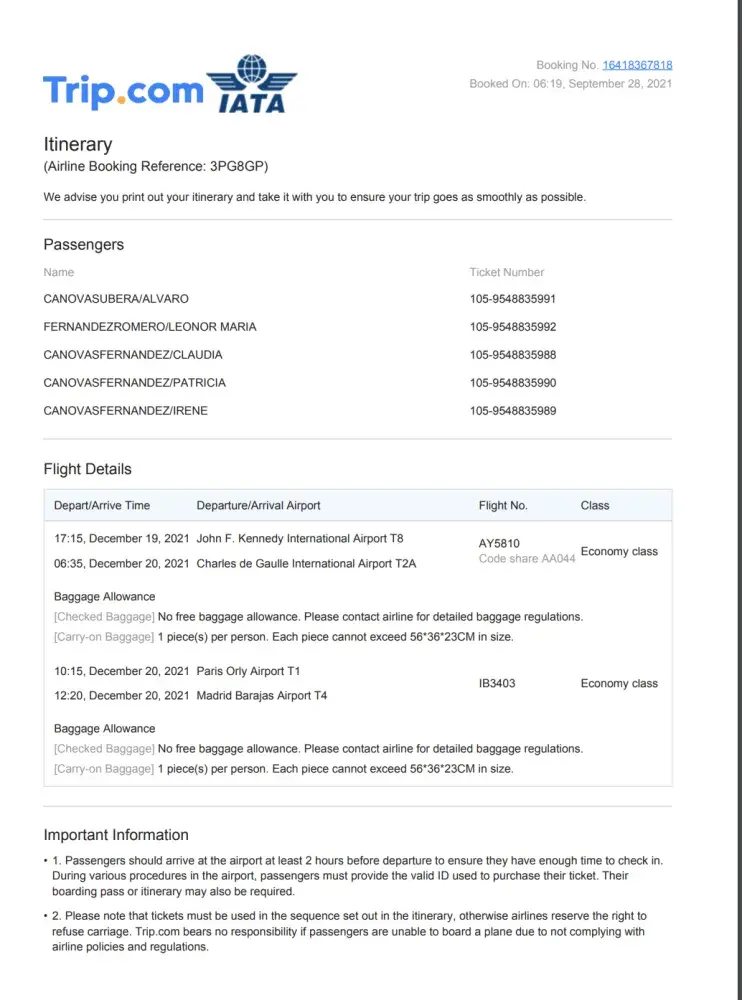Click the Important Information heading
This screenshot has height=1000, width=742.
click(116, 835)
